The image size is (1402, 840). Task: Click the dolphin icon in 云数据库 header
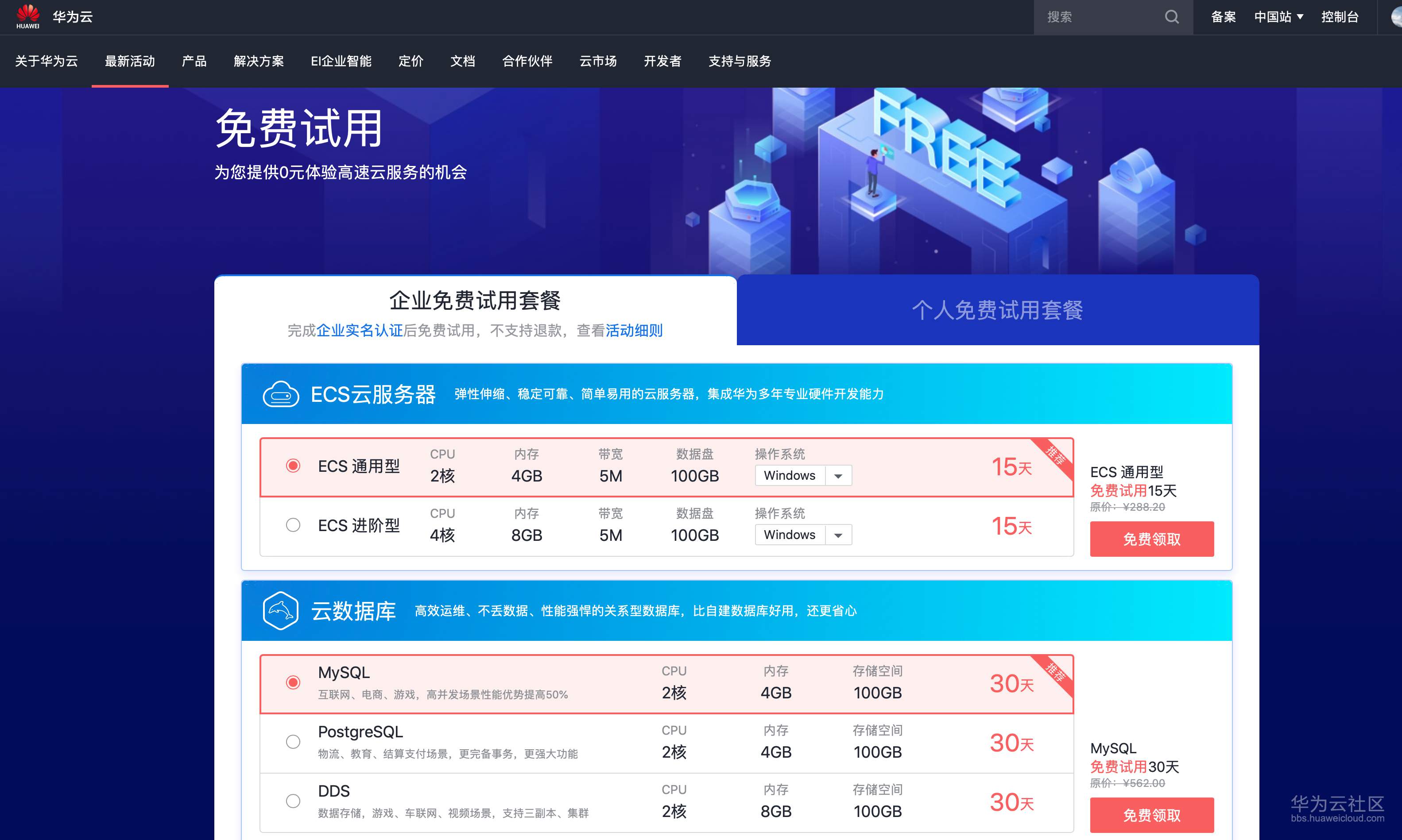pyautogui.click(x=282, y=611)
